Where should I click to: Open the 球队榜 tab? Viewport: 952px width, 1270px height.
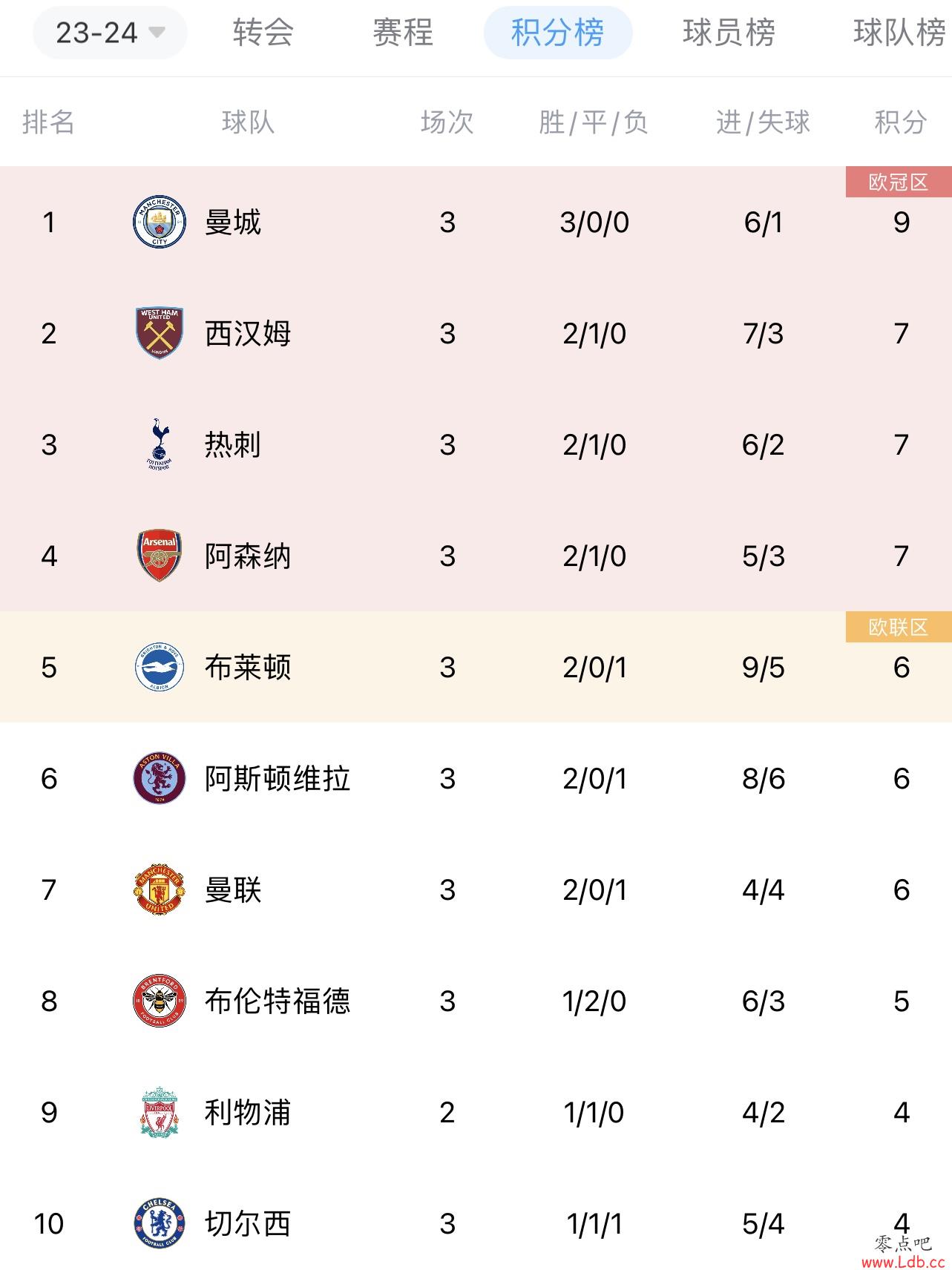[x=900, y=33]
